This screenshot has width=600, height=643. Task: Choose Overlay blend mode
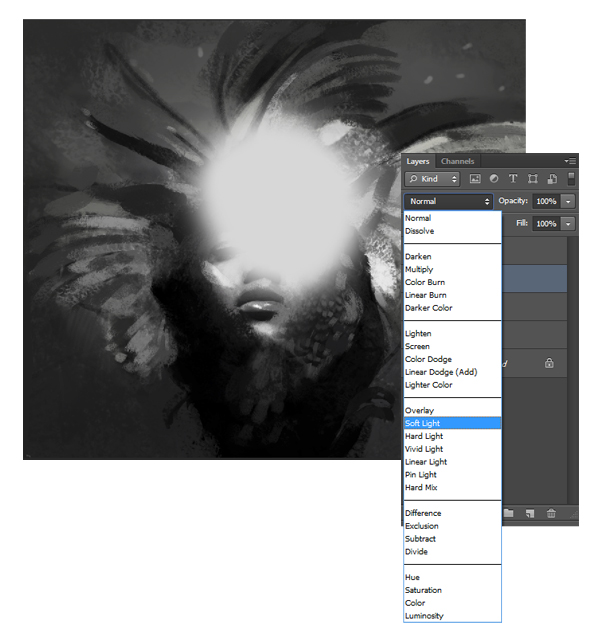452,410
